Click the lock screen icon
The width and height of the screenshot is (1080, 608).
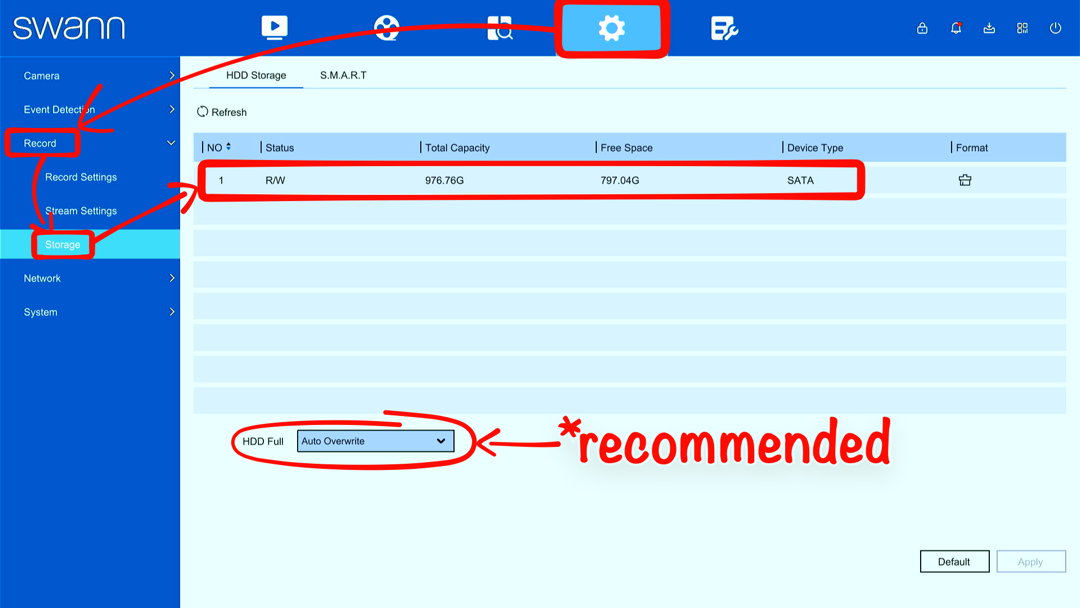[922, 28]
